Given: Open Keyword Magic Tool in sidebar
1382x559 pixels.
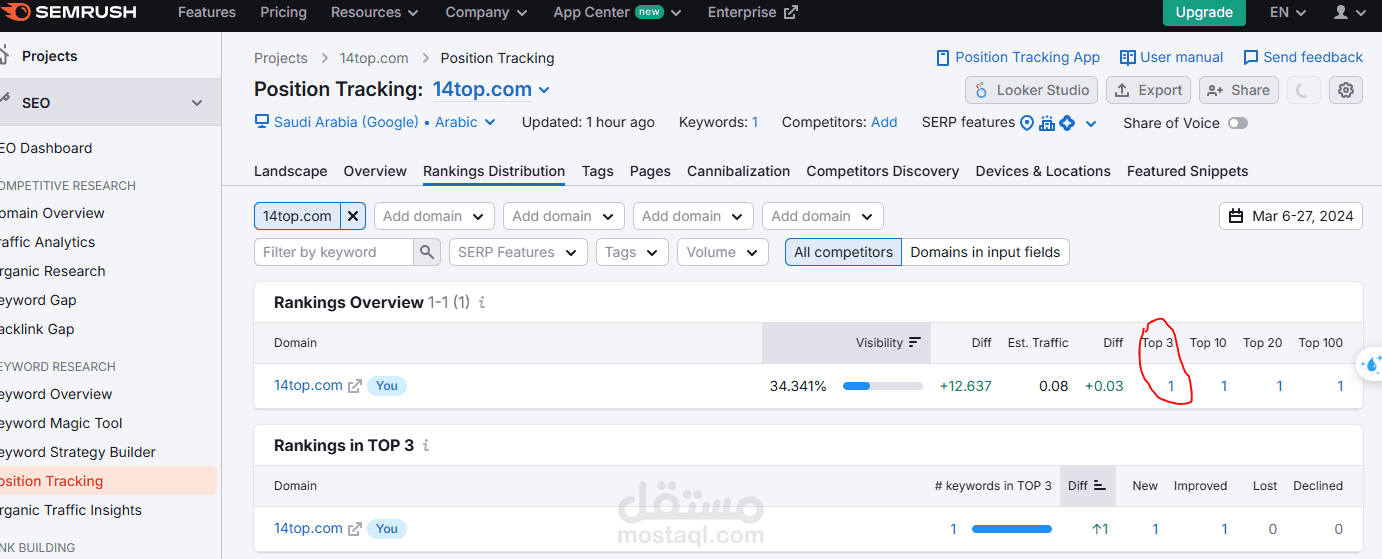Looking at the screenshot, I should (60, 423).
